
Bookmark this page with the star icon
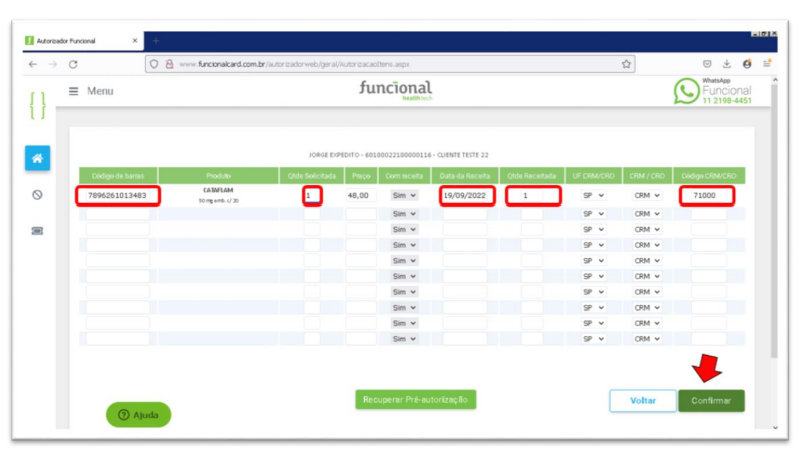(626, 64)
